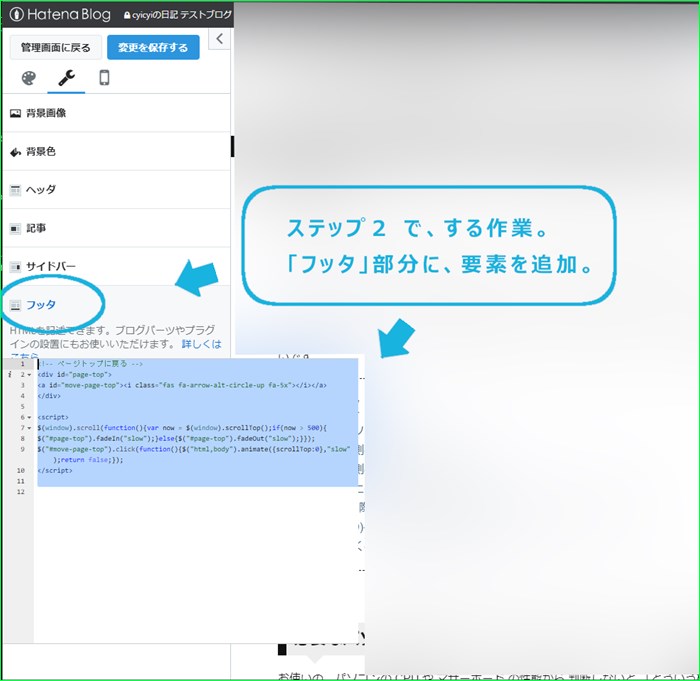Click the info marker beside line 2
The width and height of the screenshot is (700, 681).
(10, 374)
